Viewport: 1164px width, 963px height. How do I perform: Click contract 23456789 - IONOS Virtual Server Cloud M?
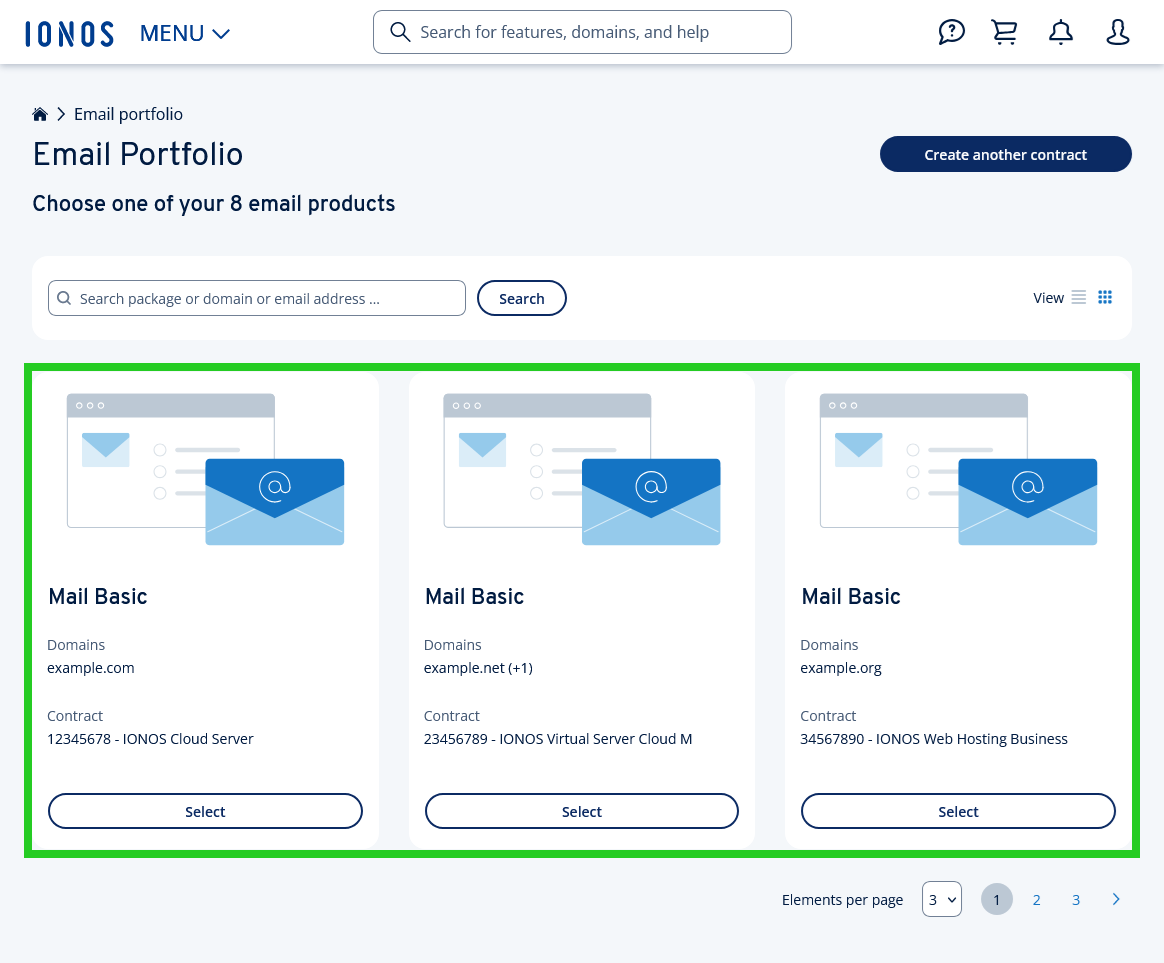pyautogui.click(x=558, y=739)
